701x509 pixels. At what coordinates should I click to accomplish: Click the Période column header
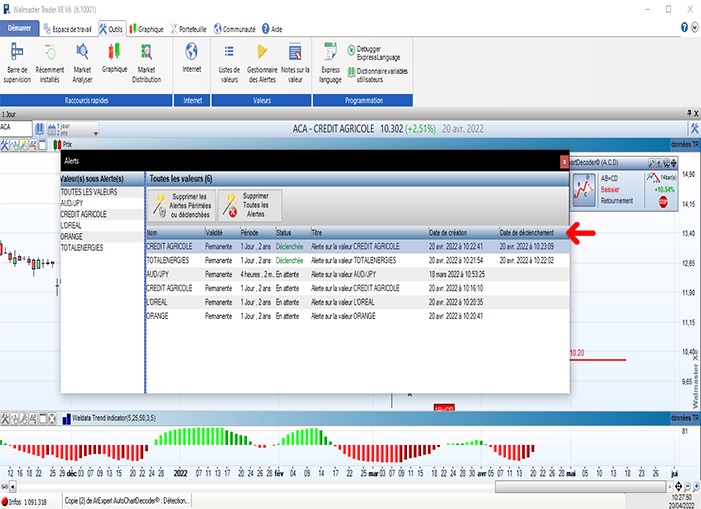(x=257, y=233)
